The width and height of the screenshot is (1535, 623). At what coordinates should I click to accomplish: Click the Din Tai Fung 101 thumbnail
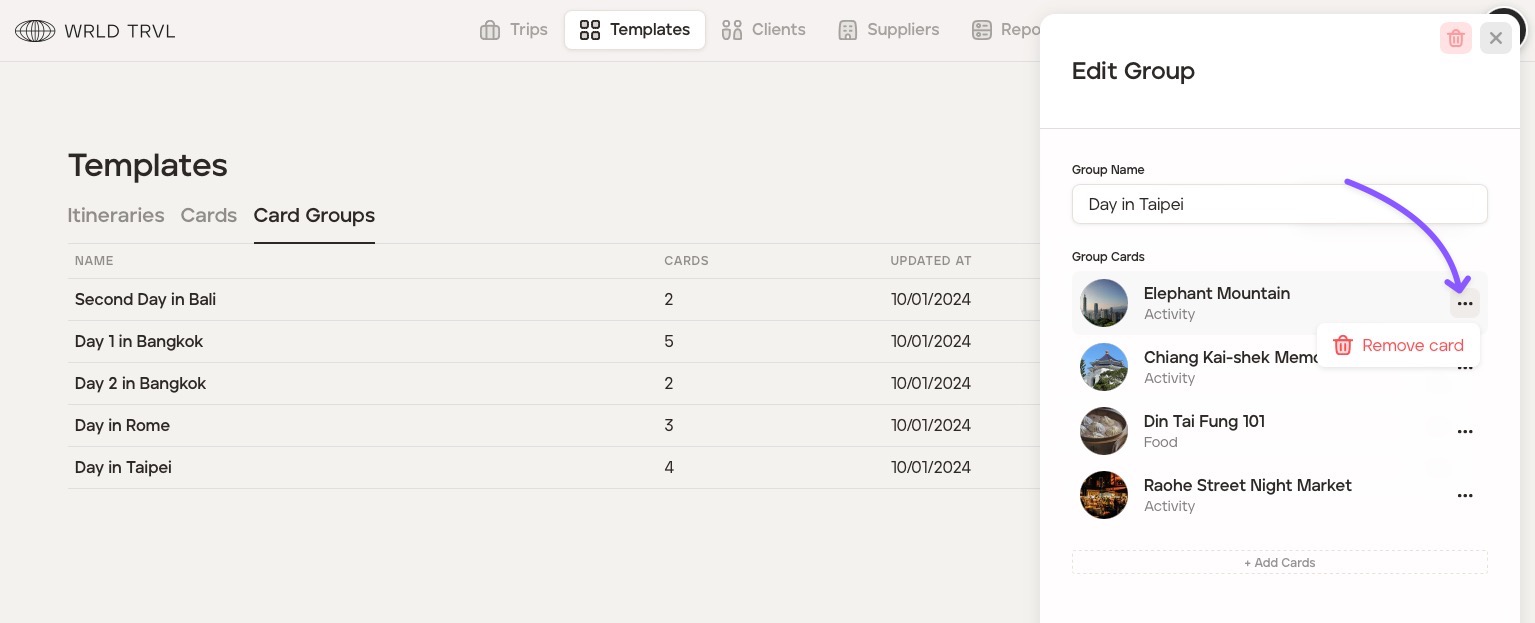[1104, 431]
